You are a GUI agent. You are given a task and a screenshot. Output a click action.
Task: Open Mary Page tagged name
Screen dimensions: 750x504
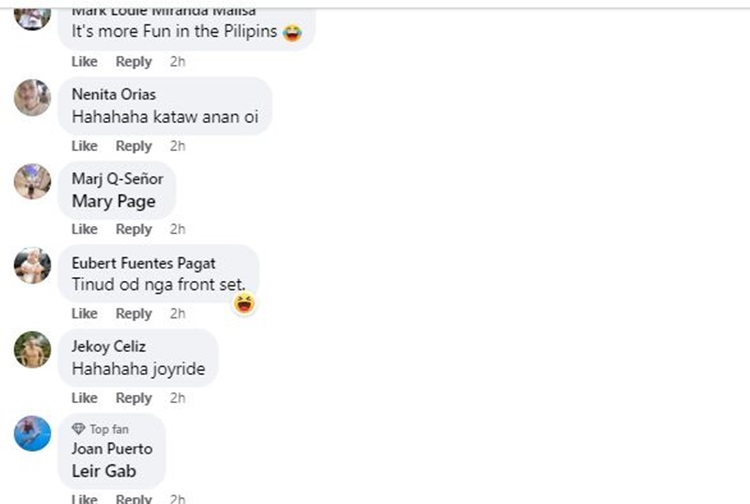coord(113,201)
